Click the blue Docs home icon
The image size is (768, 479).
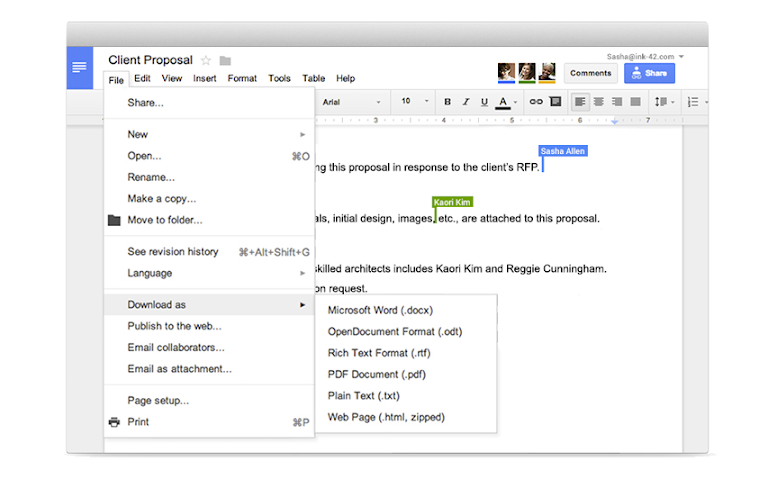click(x=79, y=68)
